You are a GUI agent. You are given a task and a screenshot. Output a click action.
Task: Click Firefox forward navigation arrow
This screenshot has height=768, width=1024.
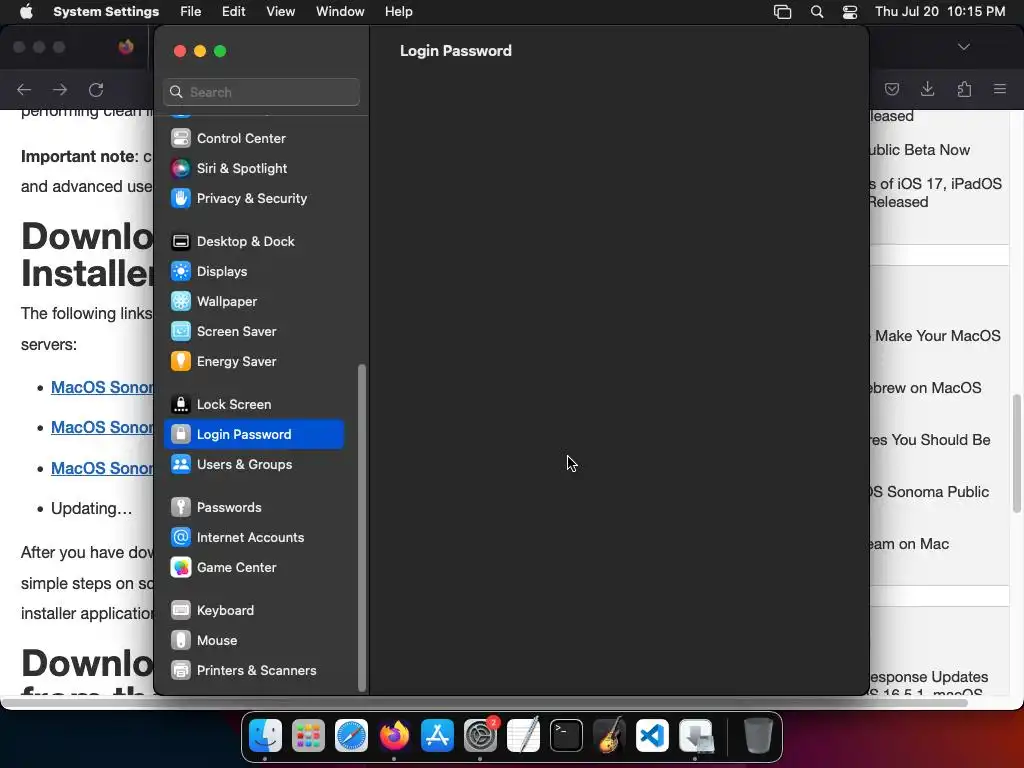click(x=60, y=89)
